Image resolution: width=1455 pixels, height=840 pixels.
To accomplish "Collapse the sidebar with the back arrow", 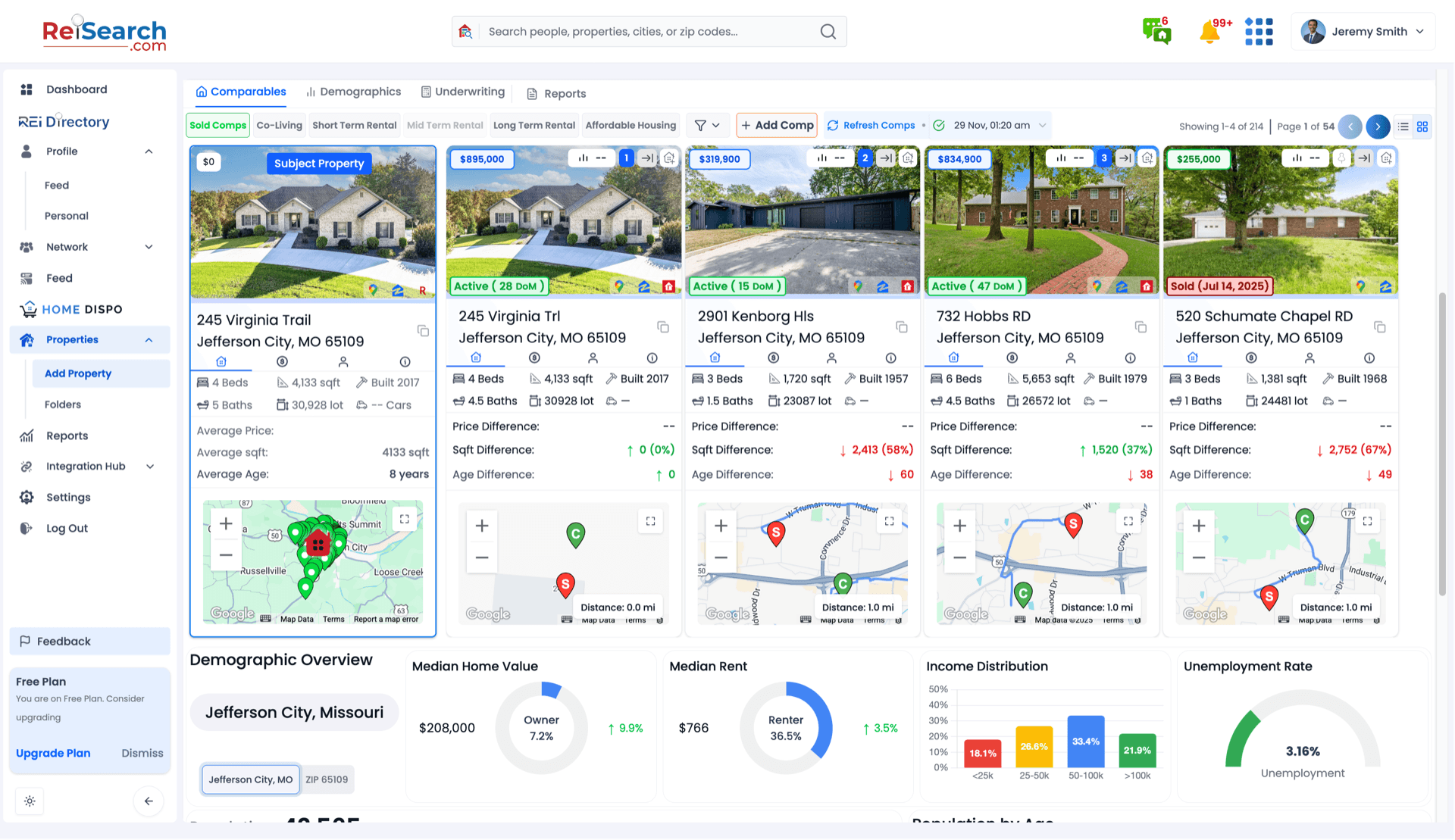I will (x=149, y=801).
